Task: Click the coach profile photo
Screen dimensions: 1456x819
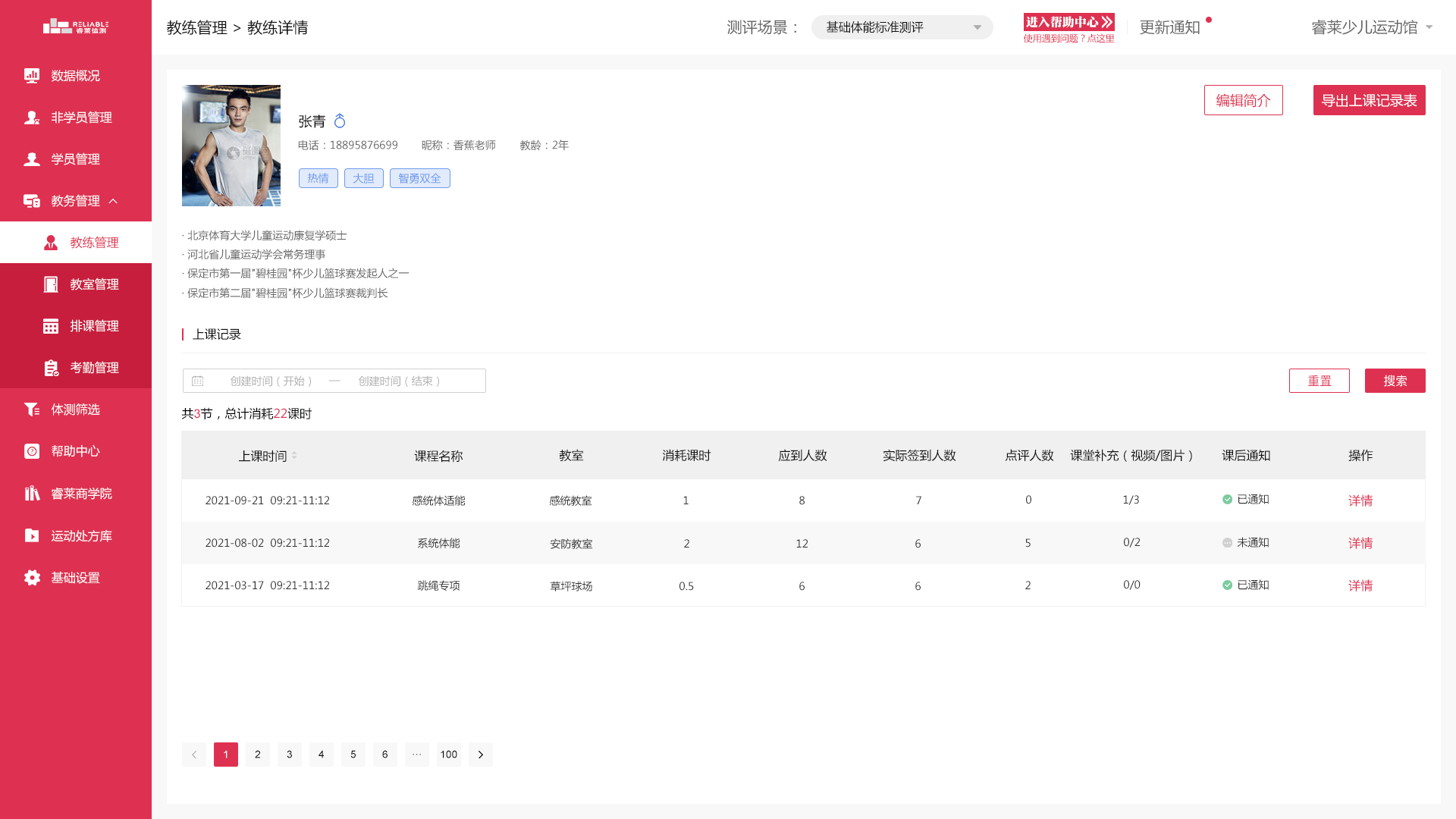Action: point(231,146)
